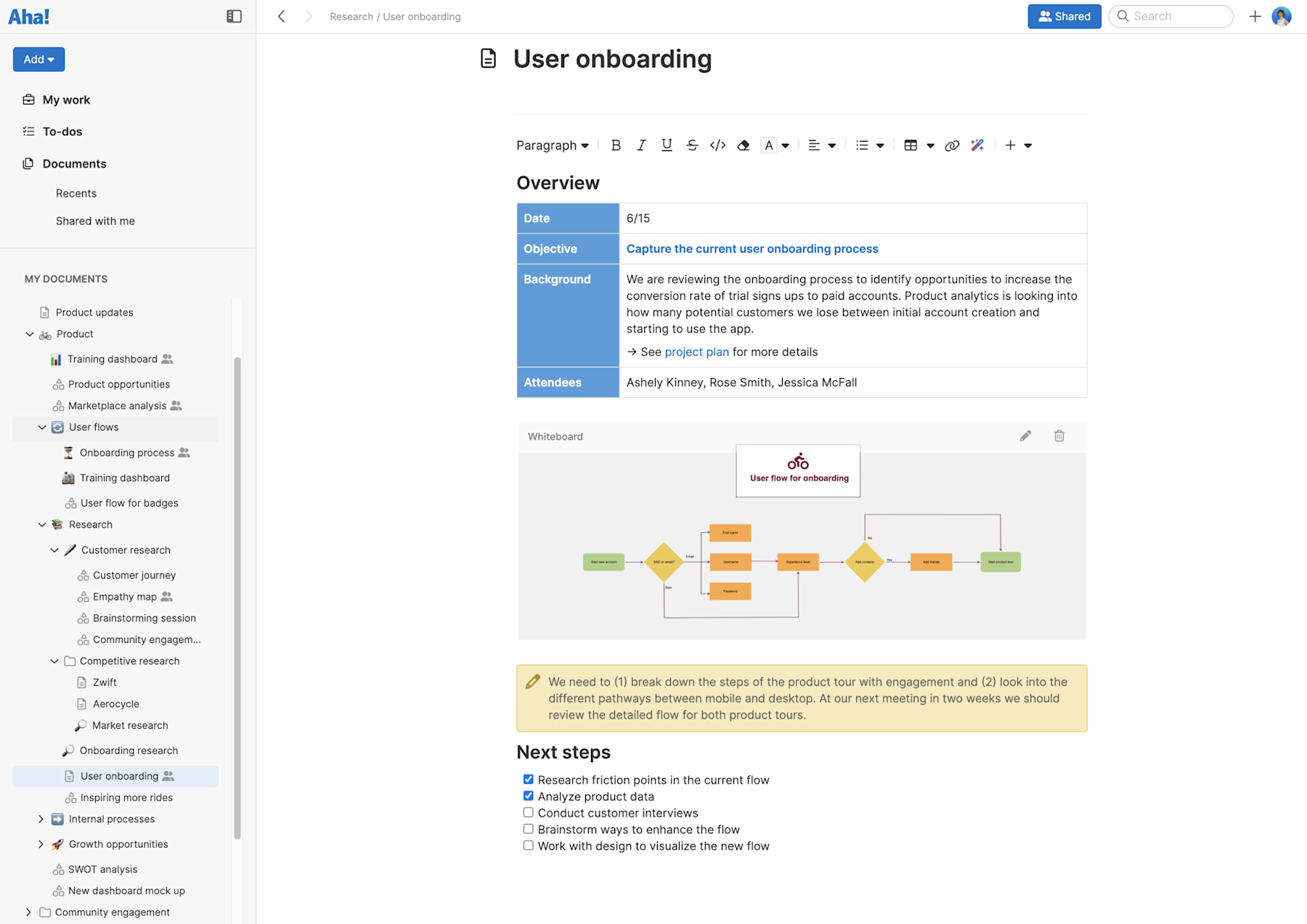The width and height of the screenshot is (1307, 924).
Task: Open the text color picker dropdown
Action: (786, 145)
